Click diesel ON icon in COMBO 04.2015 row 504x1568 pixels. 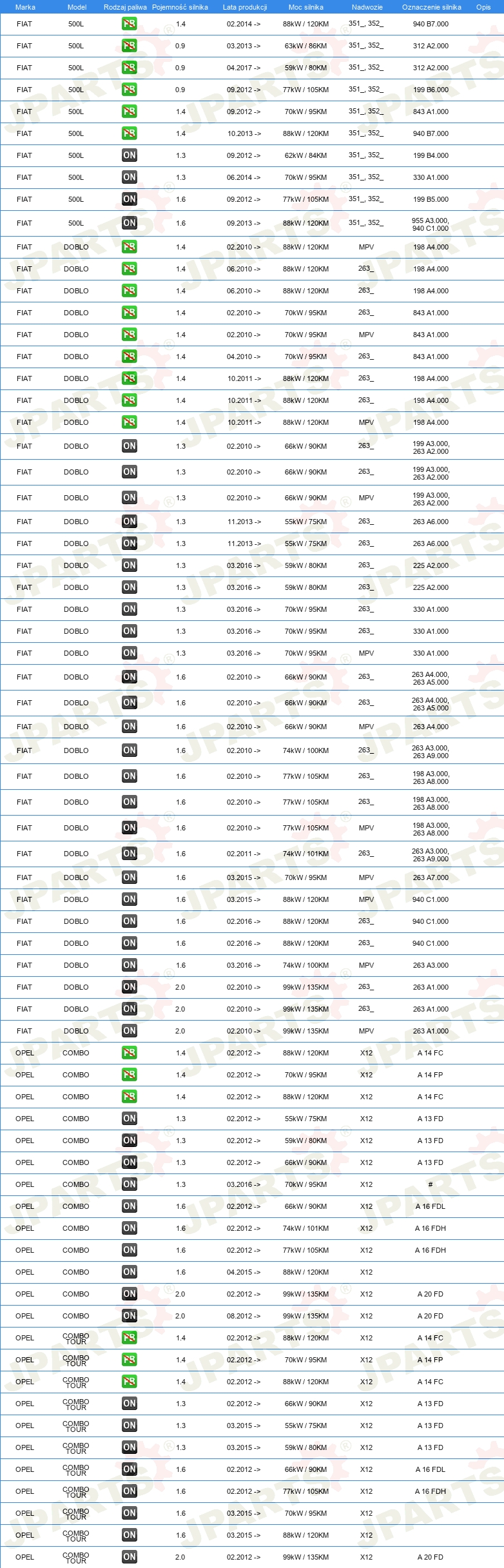[x=129, y=1272]
